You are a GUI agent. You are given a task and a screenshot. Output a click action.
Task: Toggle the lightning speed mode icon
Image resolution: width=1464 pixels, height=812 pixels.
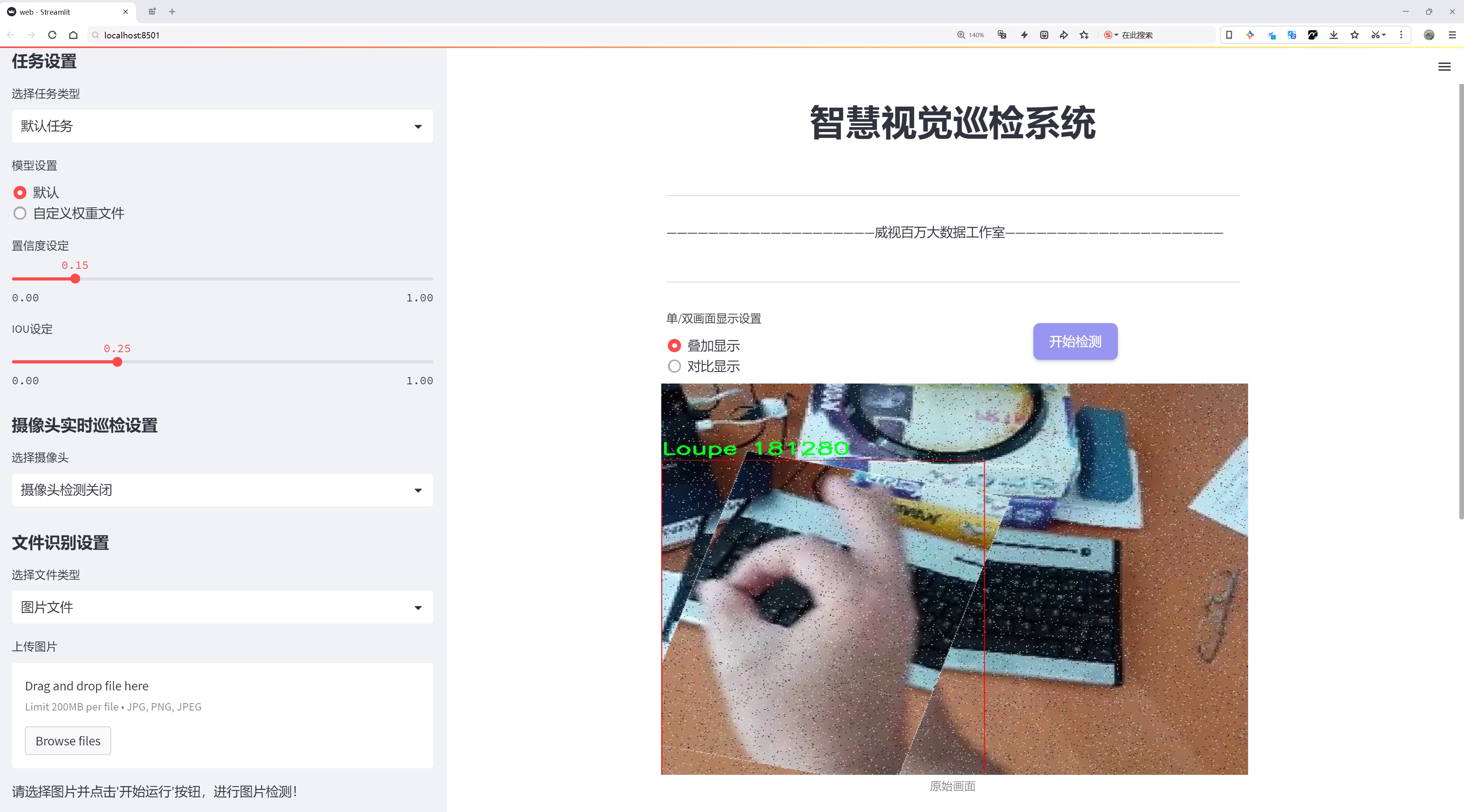coord(1024,35)
